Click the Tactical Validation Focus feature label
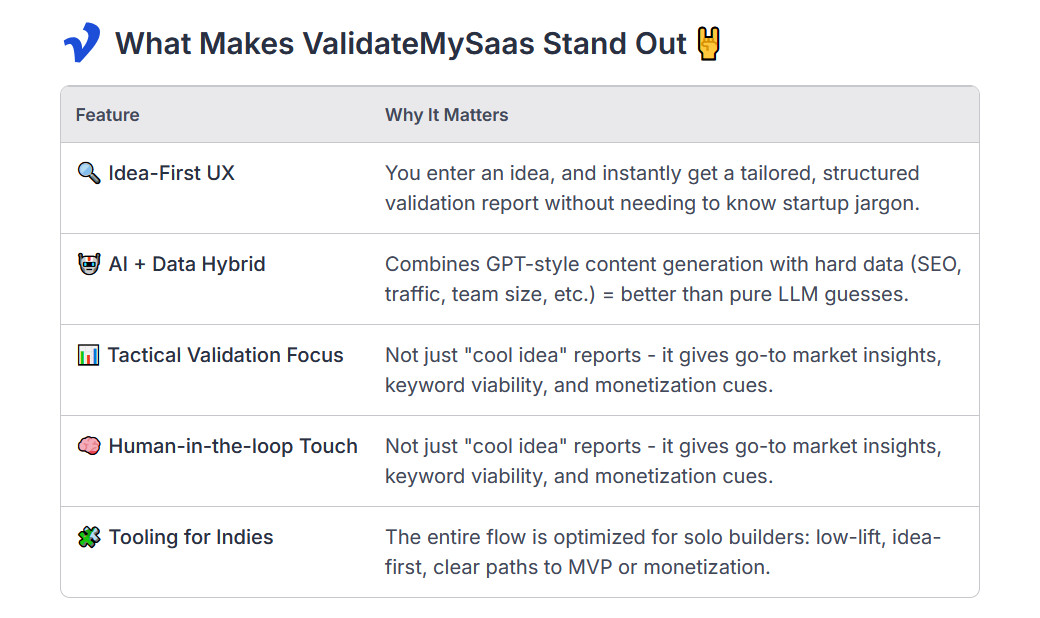The image size is (1040, 618). pyautogui.click(x=226, y=355)
